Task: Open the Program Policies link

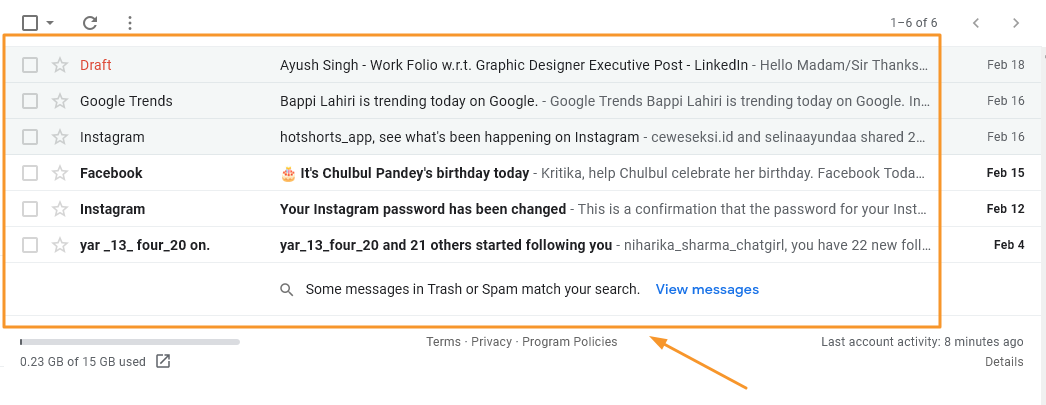Action: 570,342
